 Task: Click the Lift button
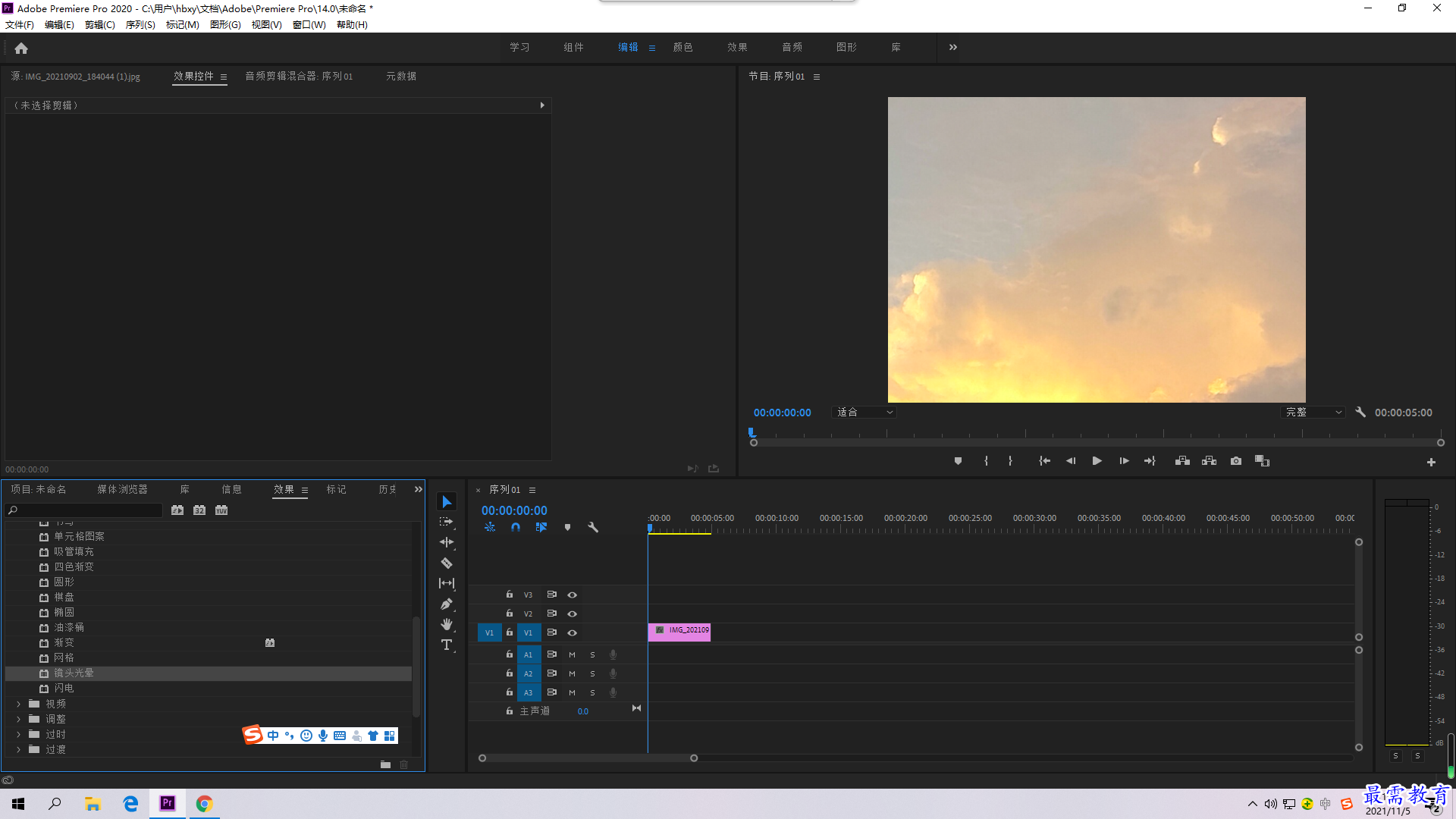point(1182,461)
